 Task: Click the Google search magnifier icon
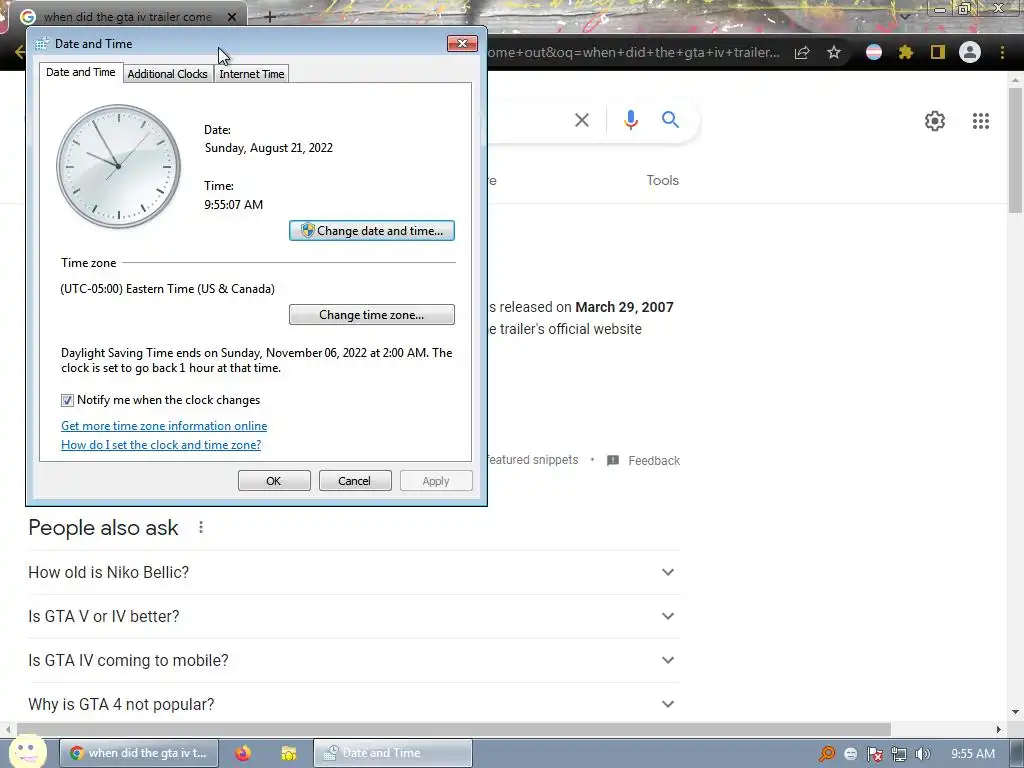[x=670, y=120]
